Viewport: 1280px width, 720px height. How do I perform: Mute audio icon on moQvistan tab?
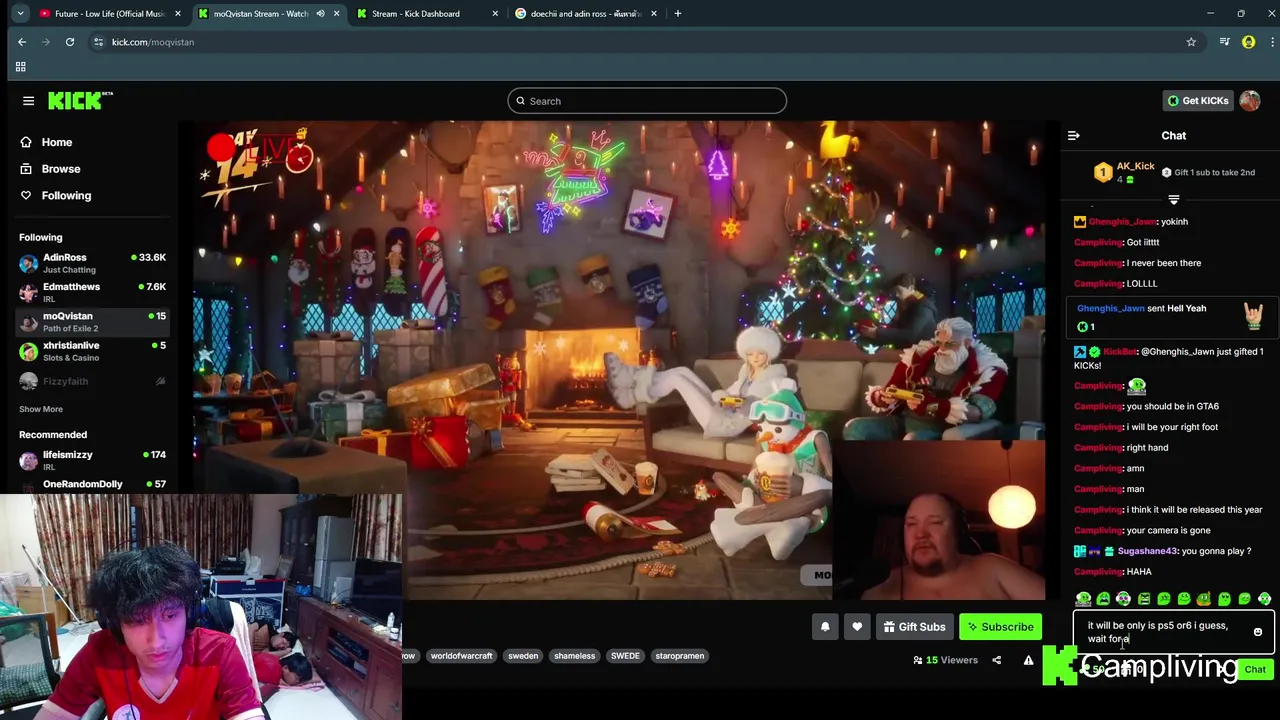tap(320, 14)
